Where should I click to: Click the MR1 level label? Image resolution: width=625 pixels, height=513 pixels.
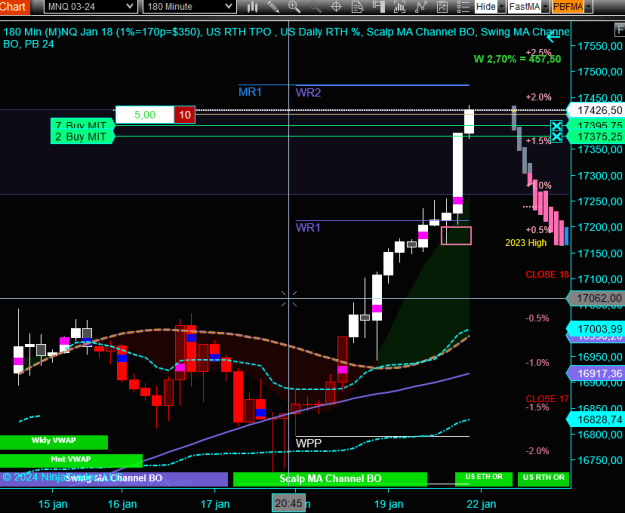(250, 92)
